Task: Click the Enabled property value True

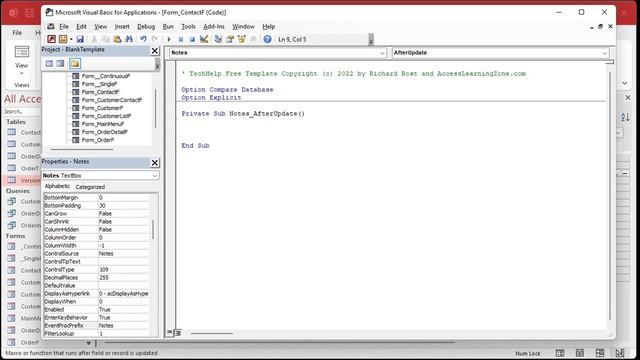Action: pyautogui.click(x=123, y=309)
